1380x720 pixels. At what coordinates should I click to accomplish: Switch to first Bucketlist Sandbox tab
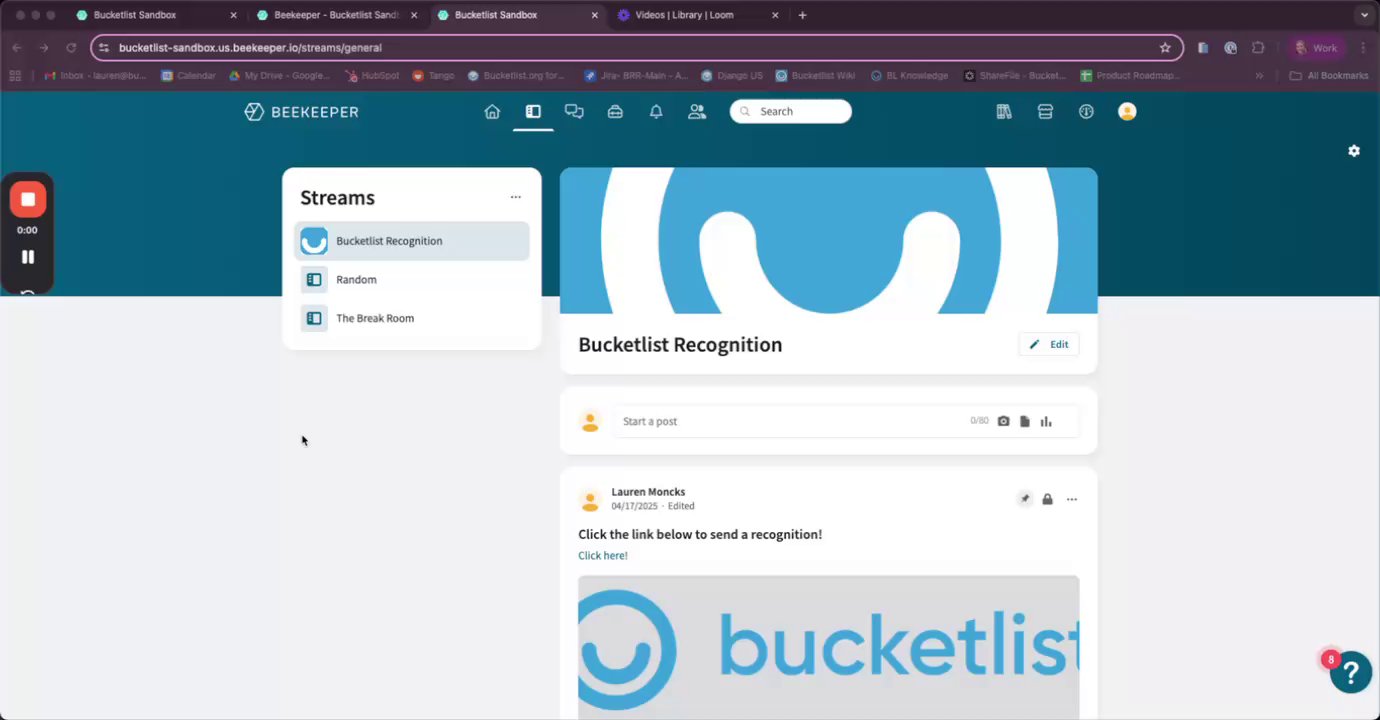[156, 15]
